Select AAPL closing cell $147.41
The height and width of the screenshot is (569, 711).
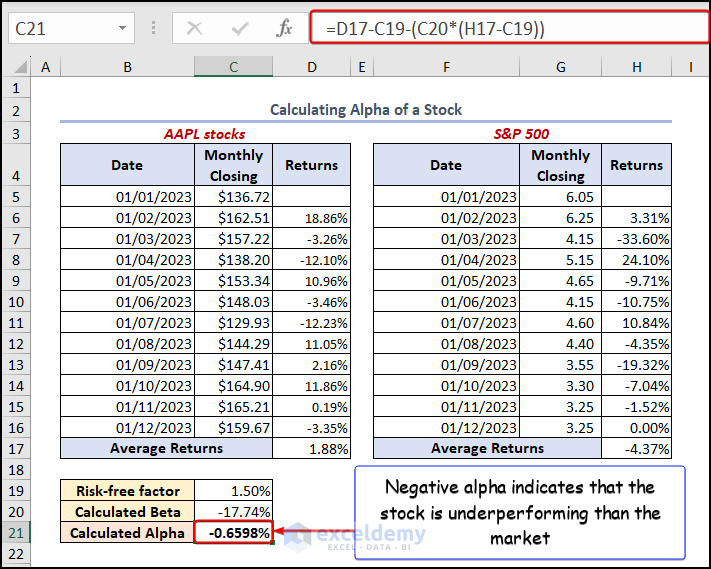click(234, 365)
